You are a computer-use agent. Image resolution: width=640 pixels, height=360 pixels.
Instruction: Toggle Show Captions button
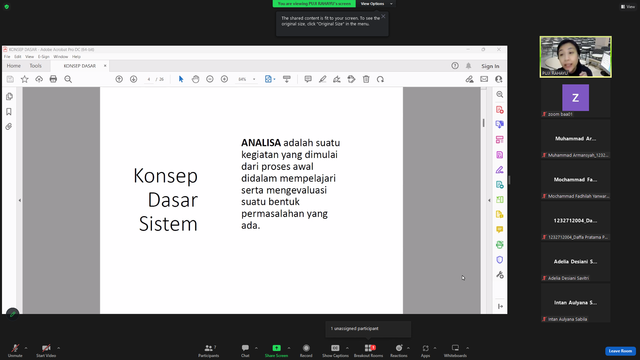coord(335,350)
